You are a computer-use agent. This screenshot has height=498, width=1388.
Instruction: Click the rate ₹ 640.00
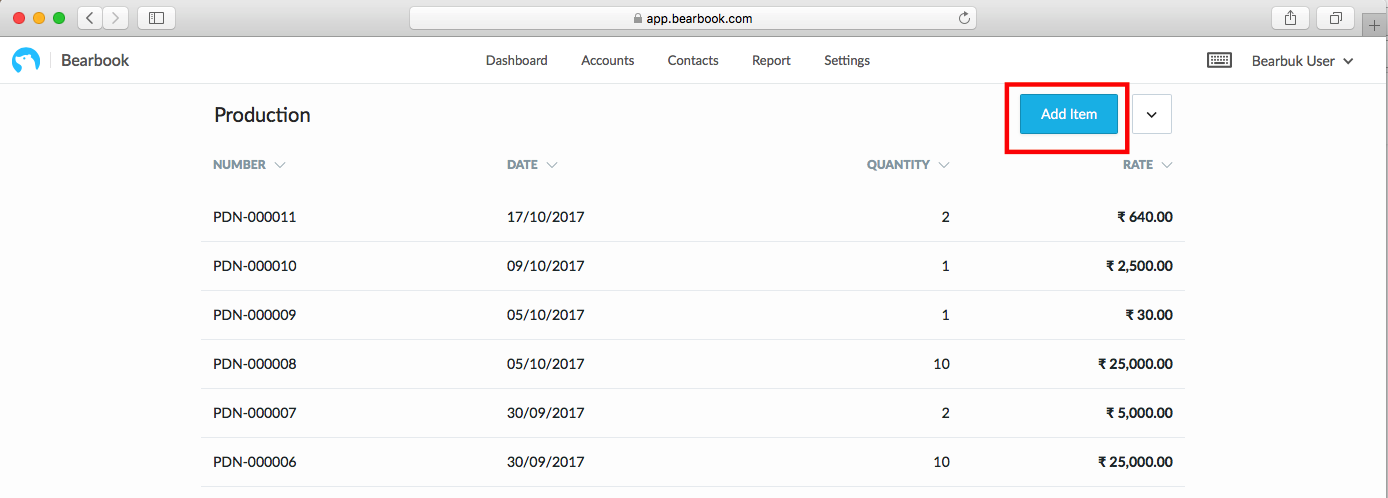tap(1145, 217)
